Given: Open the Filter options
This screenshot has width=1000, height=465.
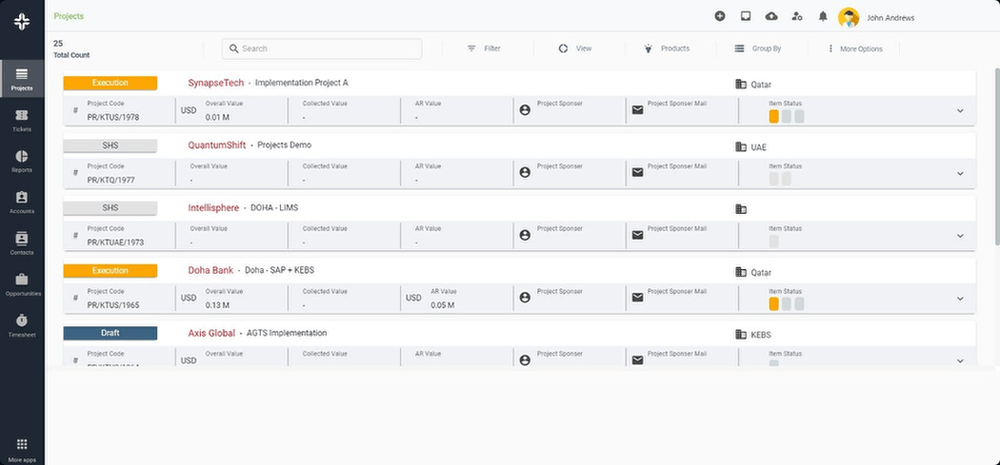Looking at the screenshot, I should pos(484,48).
